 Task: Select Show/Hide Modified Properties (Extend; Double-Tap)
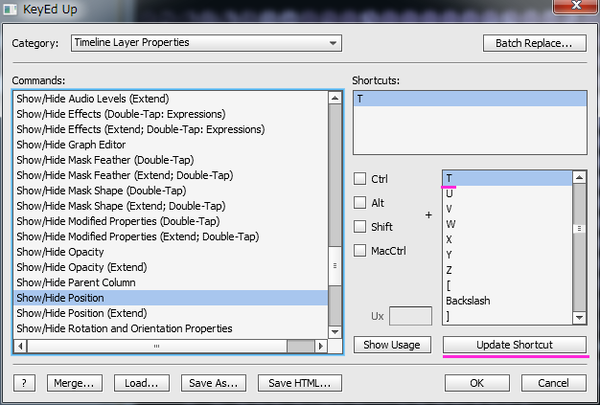tap(171, 237)
